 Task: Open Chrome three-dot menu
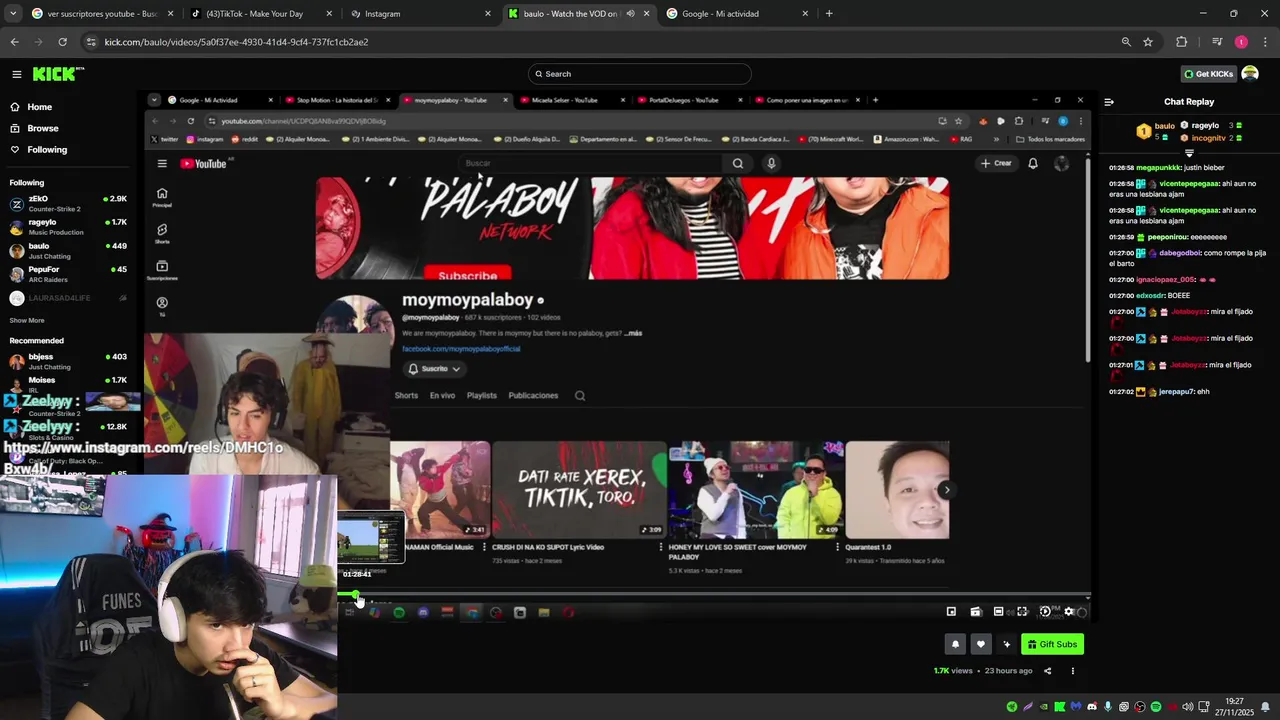point(1266,42)
